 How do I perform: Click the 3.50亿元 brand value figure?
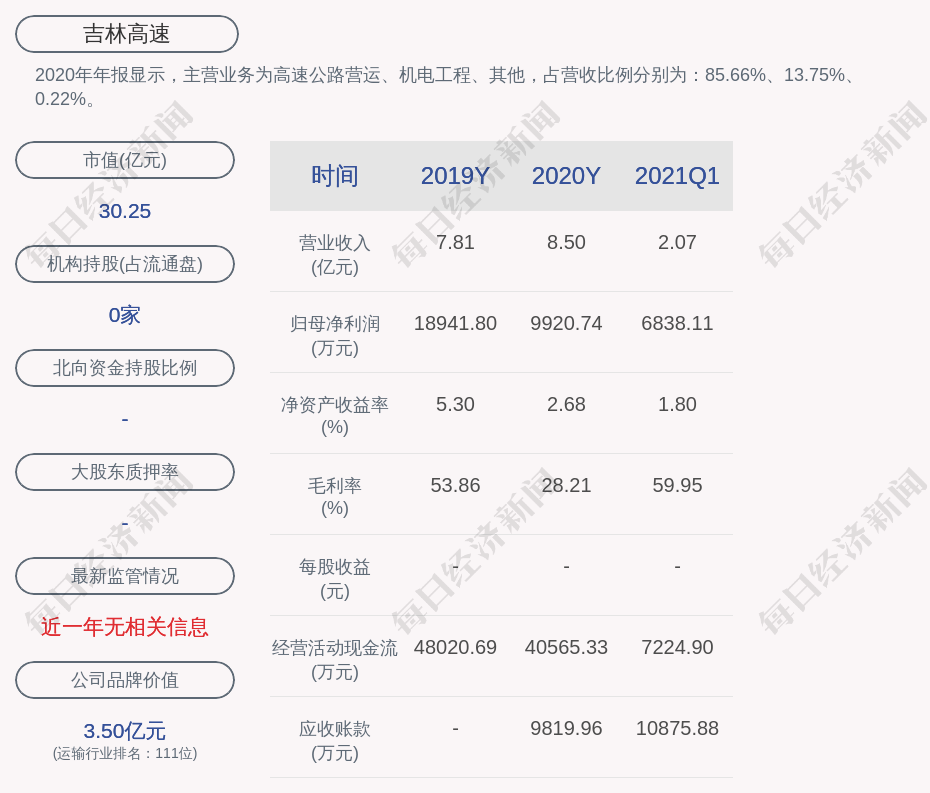pyautogui.click(x=125, y=731)
